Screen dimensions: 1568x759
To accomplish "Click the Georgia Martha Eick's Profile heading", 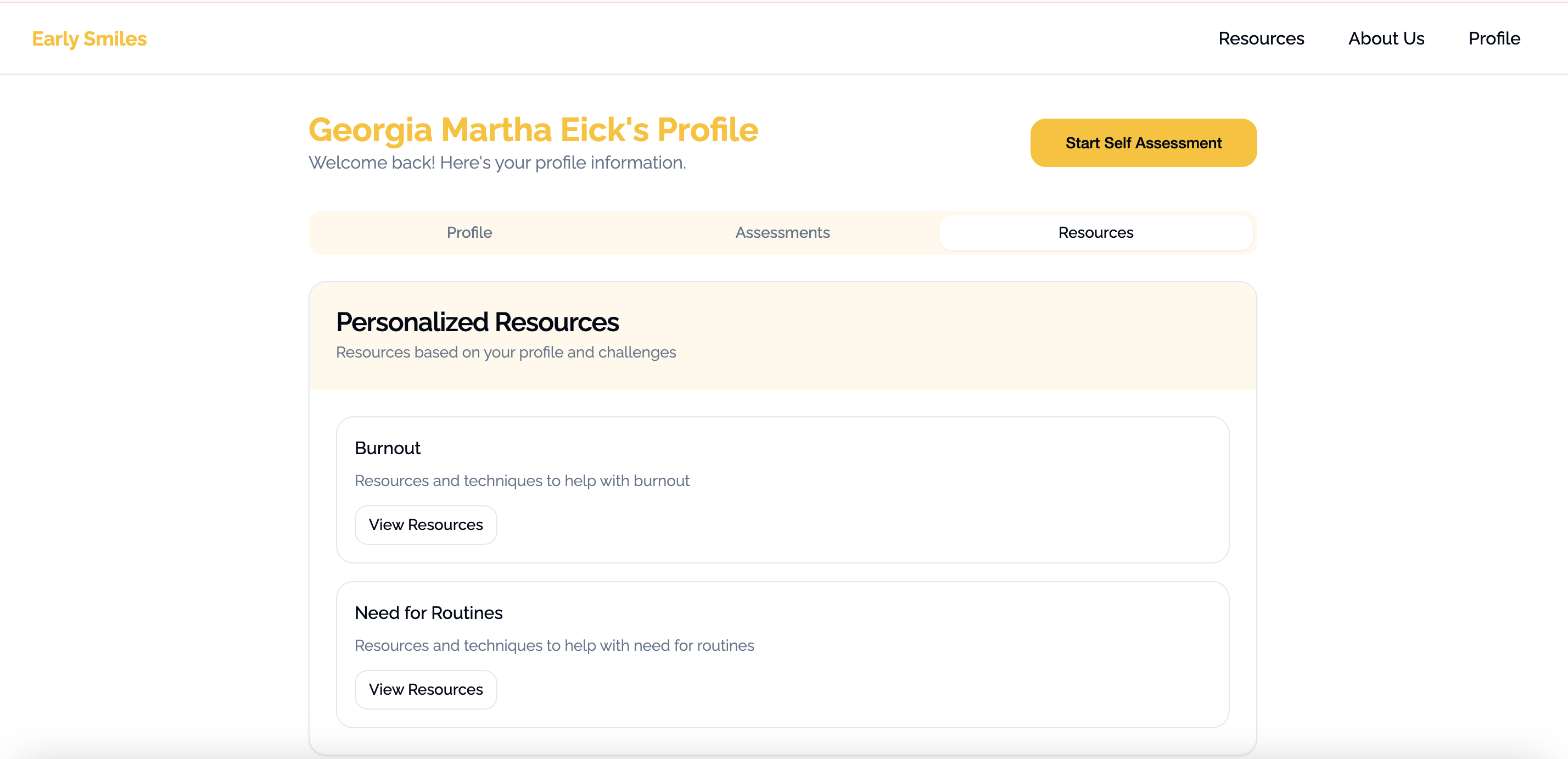I will [533, 130].
